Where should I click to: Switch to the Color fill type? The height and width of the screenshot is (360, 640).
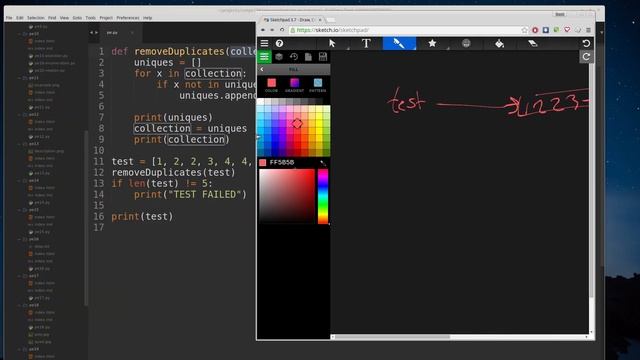pyautogui.click(x=271, y=85)
